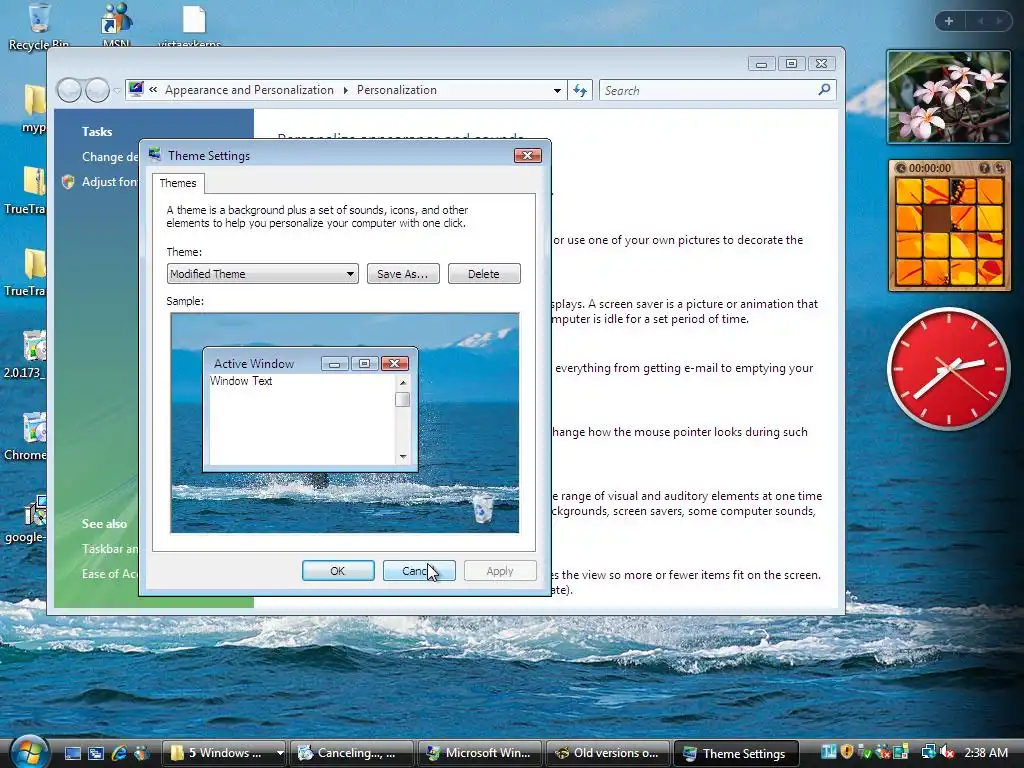The height and width of the screenshot is (768, 1024).
Task: Switch to Old versions taskbar window
Action: tap(607, 753)
